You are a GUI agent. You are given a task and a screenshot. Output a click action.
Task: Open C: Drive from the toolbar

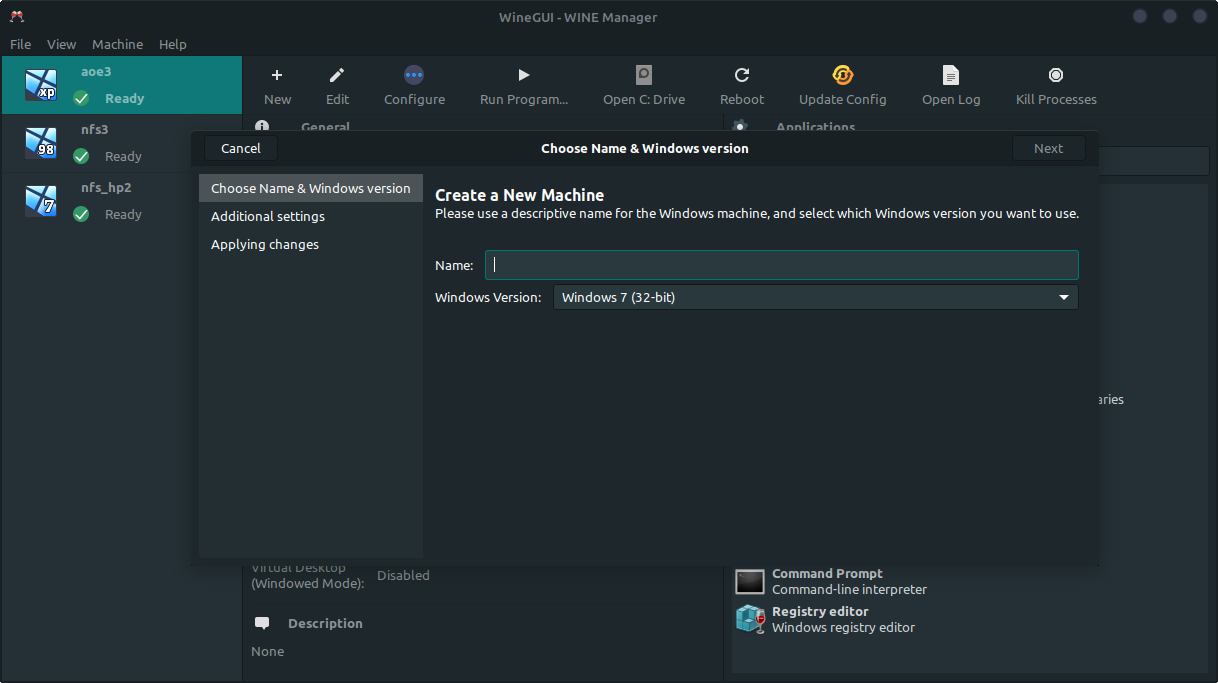[x=644, y=75]
